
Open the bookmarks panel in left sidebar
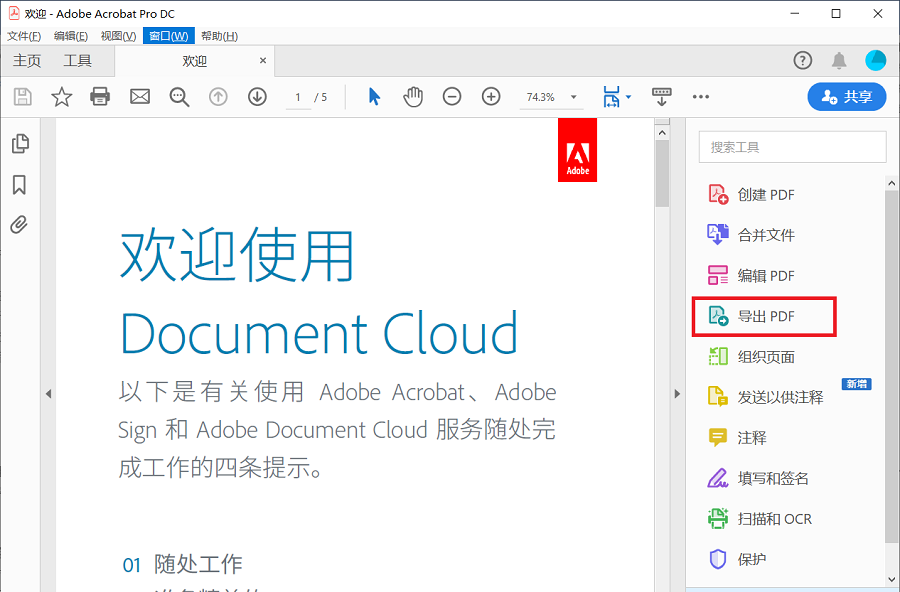(x=19, y=185)
